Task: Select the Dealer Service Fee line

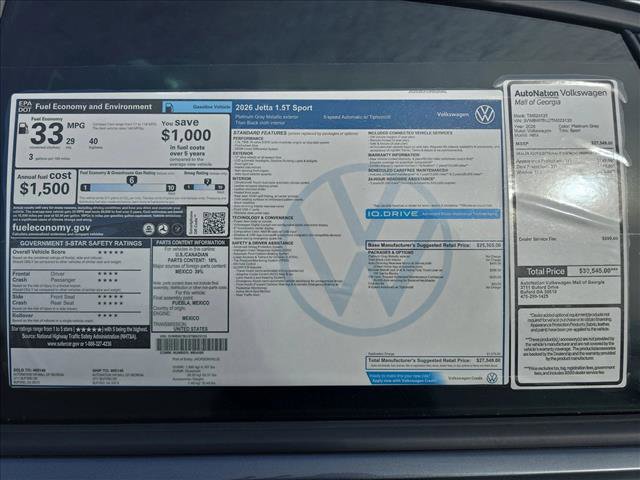Action: coord(569,239)
